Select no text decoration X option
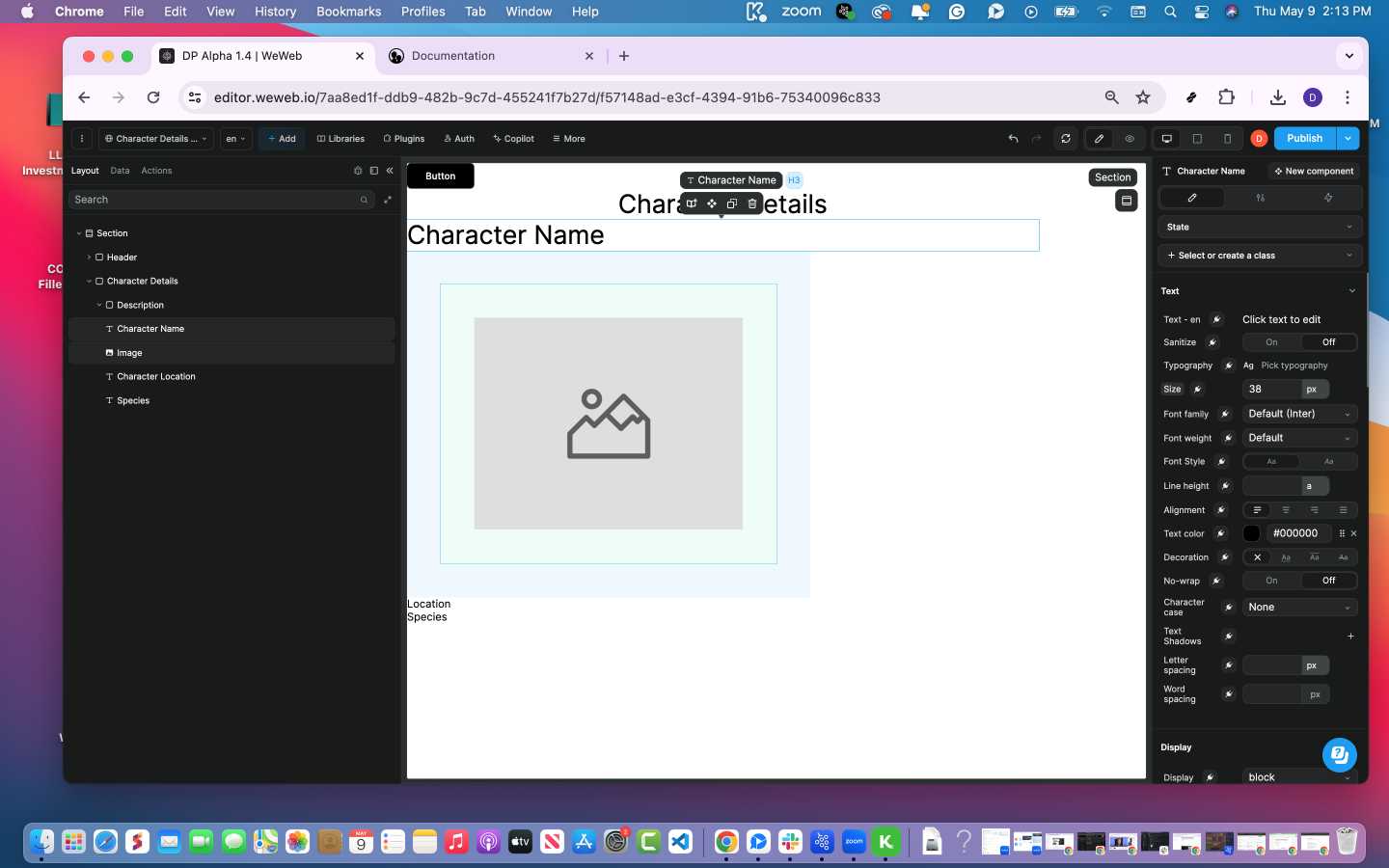This screenshot has width=1389, height=868. point(1257,557)
